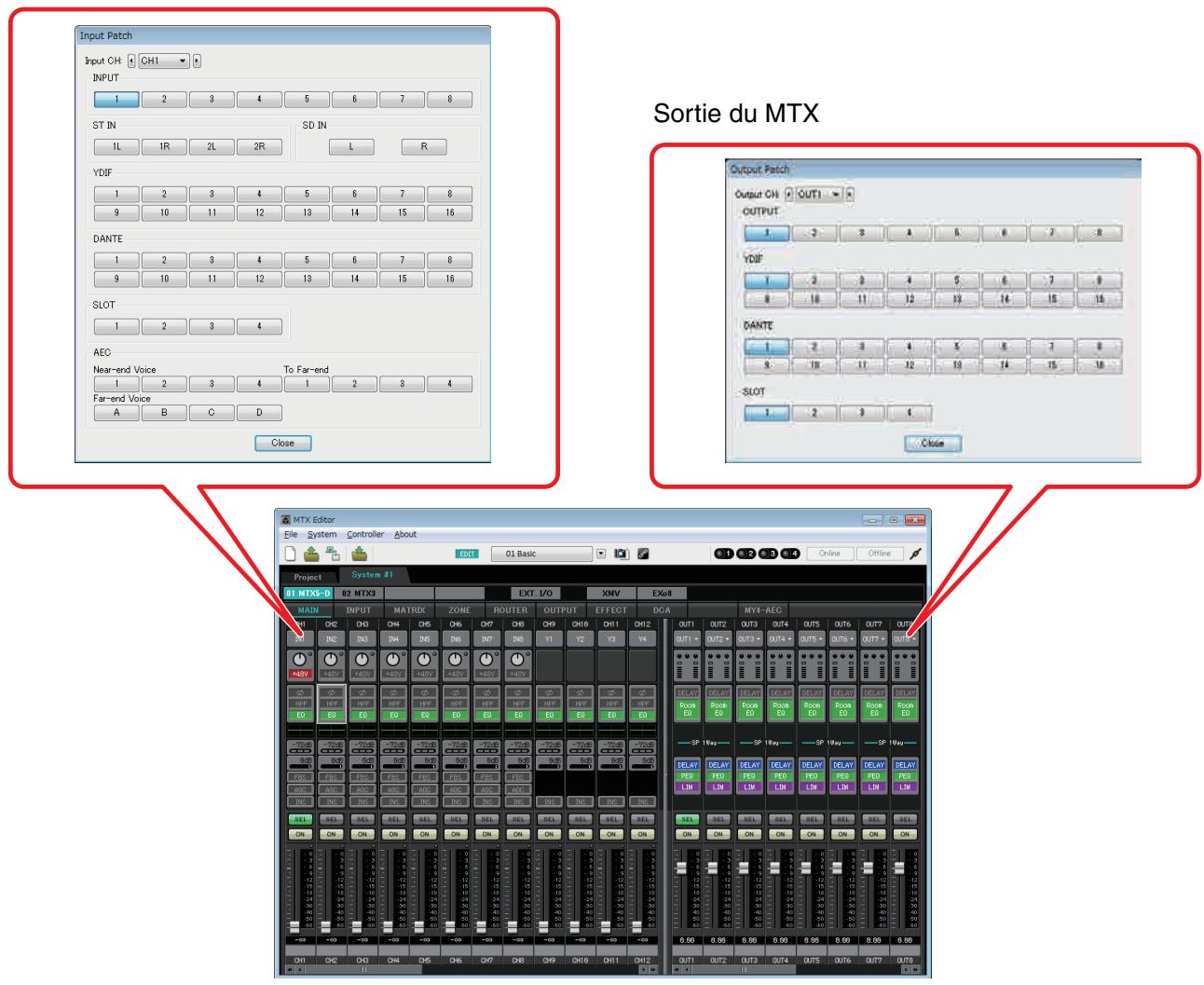Screen dimensions: 1204x985
Task: Toggle the OUT3 SEL button
Action: [x=749, y=819]
